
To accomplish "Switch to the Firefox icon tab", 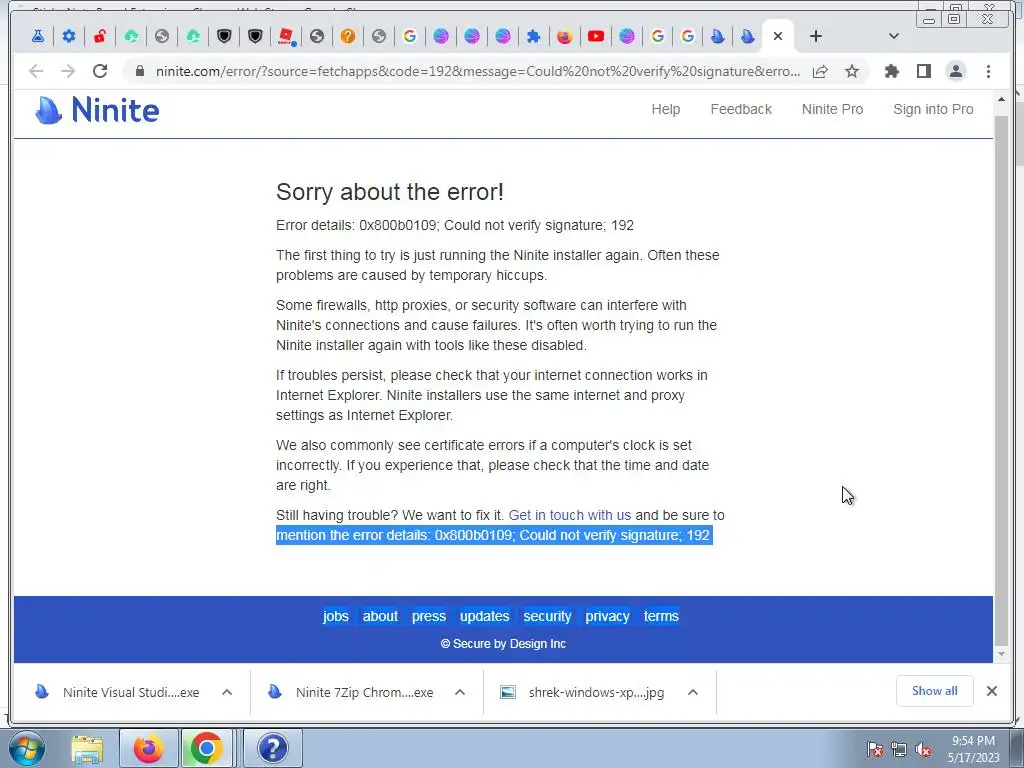I will point(565,37).
